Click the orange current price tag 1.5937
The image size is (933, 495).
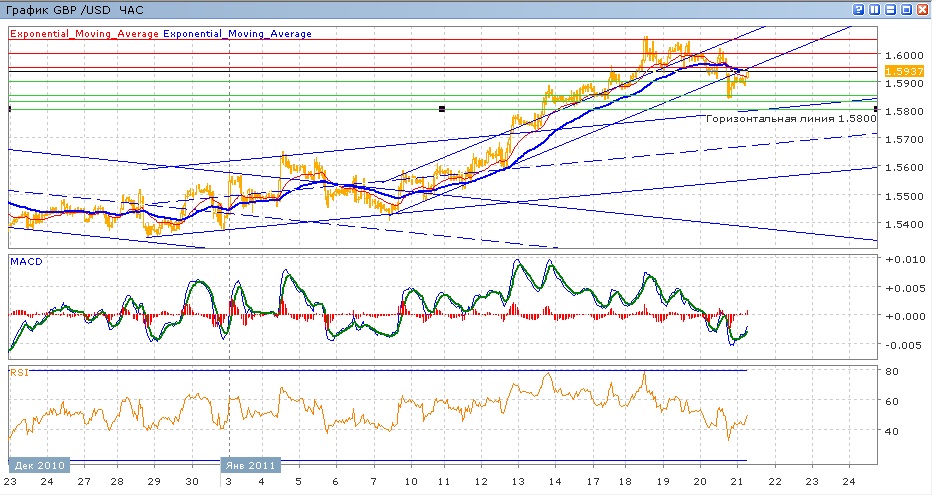tap(904, 71)
